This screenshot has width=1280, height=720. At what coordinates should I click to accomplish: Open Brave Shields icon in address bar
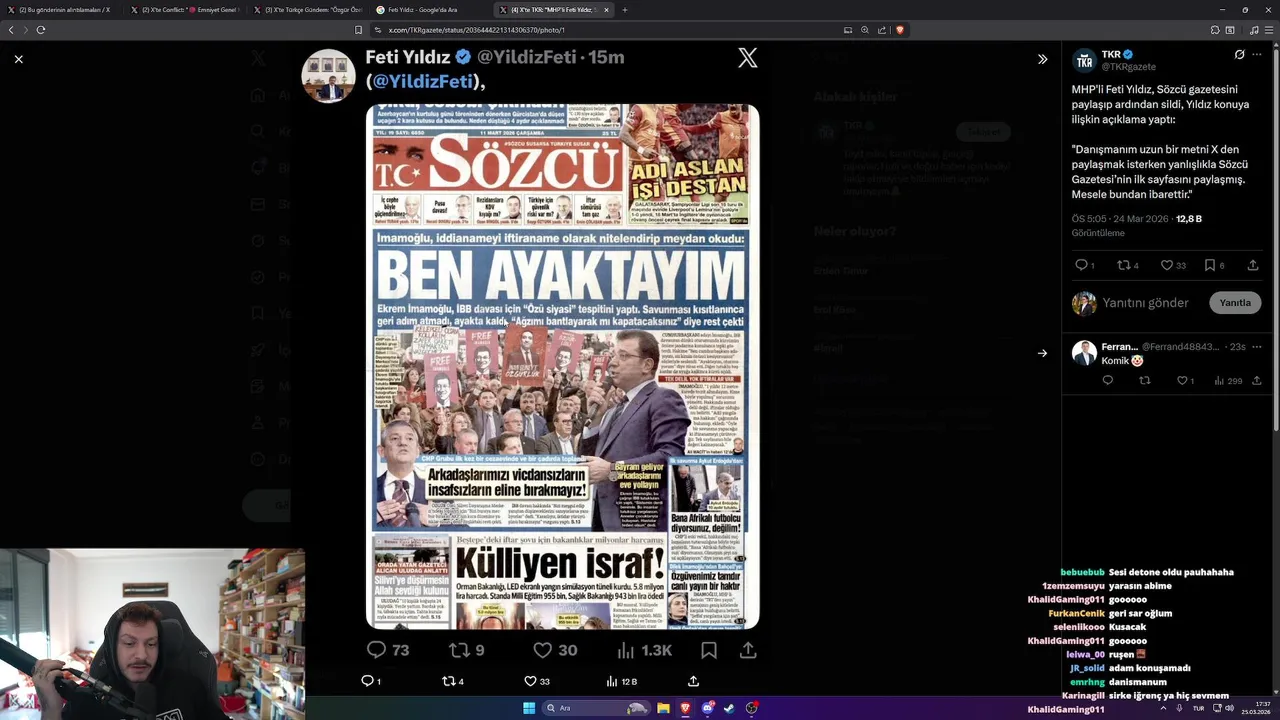[900, 30]
